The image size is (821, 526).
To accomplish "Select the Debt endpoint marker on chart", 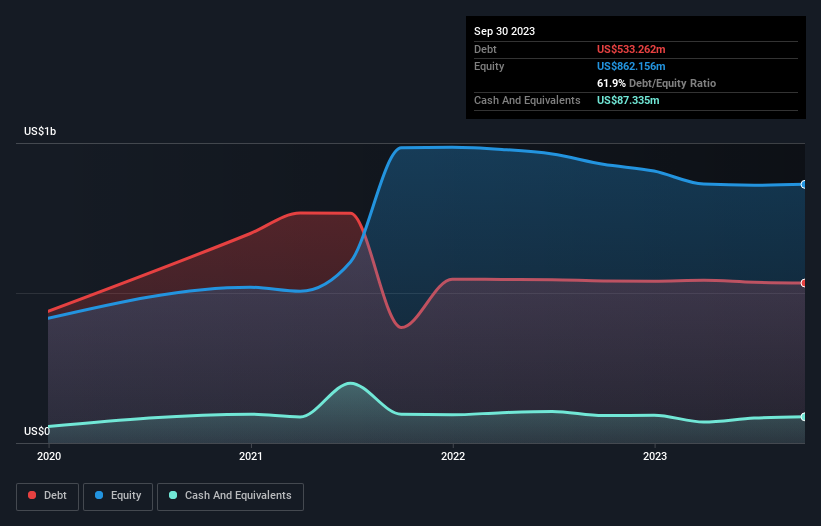I will click(804, 283).
